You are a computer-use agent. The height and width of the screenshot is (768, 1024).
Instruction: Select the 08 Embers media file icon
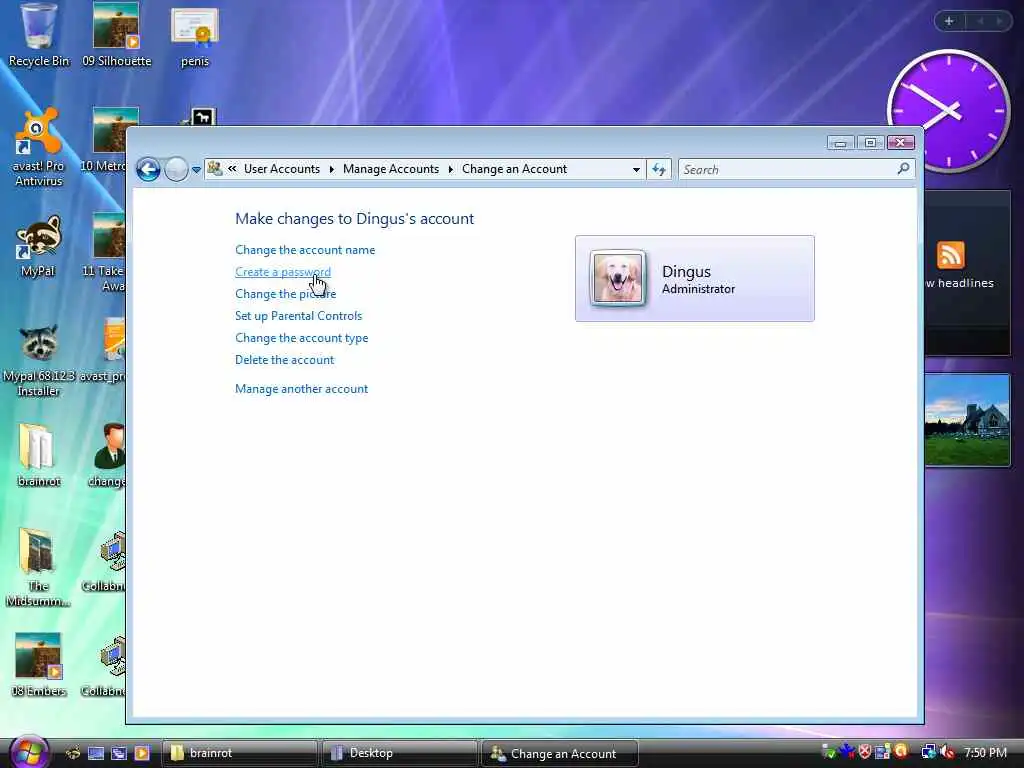click(39, 665)
